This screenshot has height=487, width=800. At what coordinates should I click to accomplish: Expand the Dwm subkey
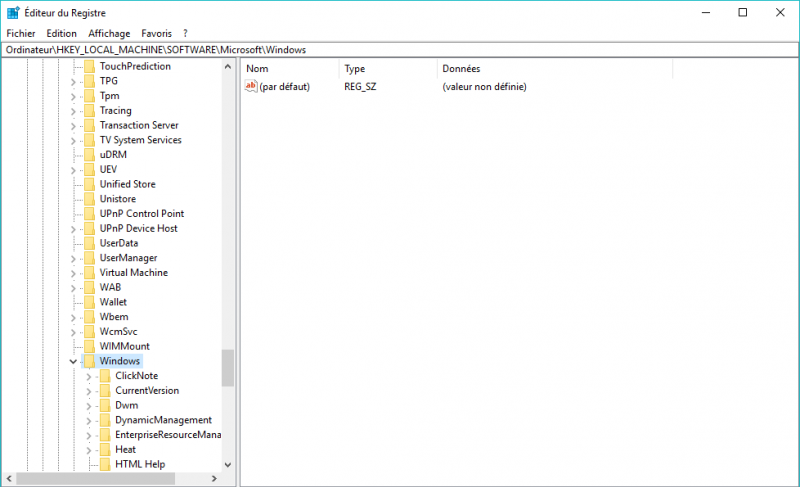pos(89,406)
